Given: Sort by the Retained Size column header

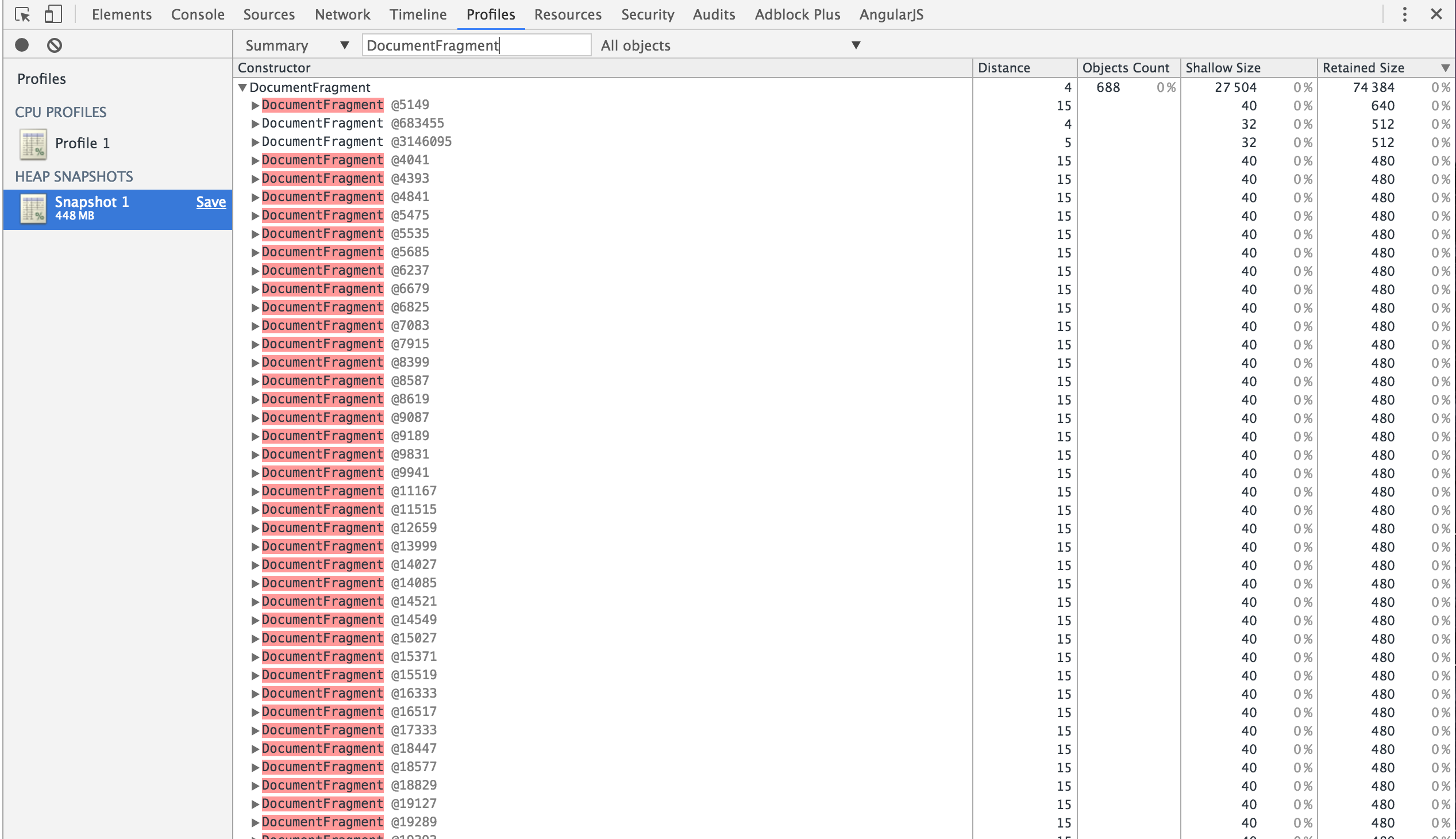Looking at the screenshot, I should [x=1385, y=68].
